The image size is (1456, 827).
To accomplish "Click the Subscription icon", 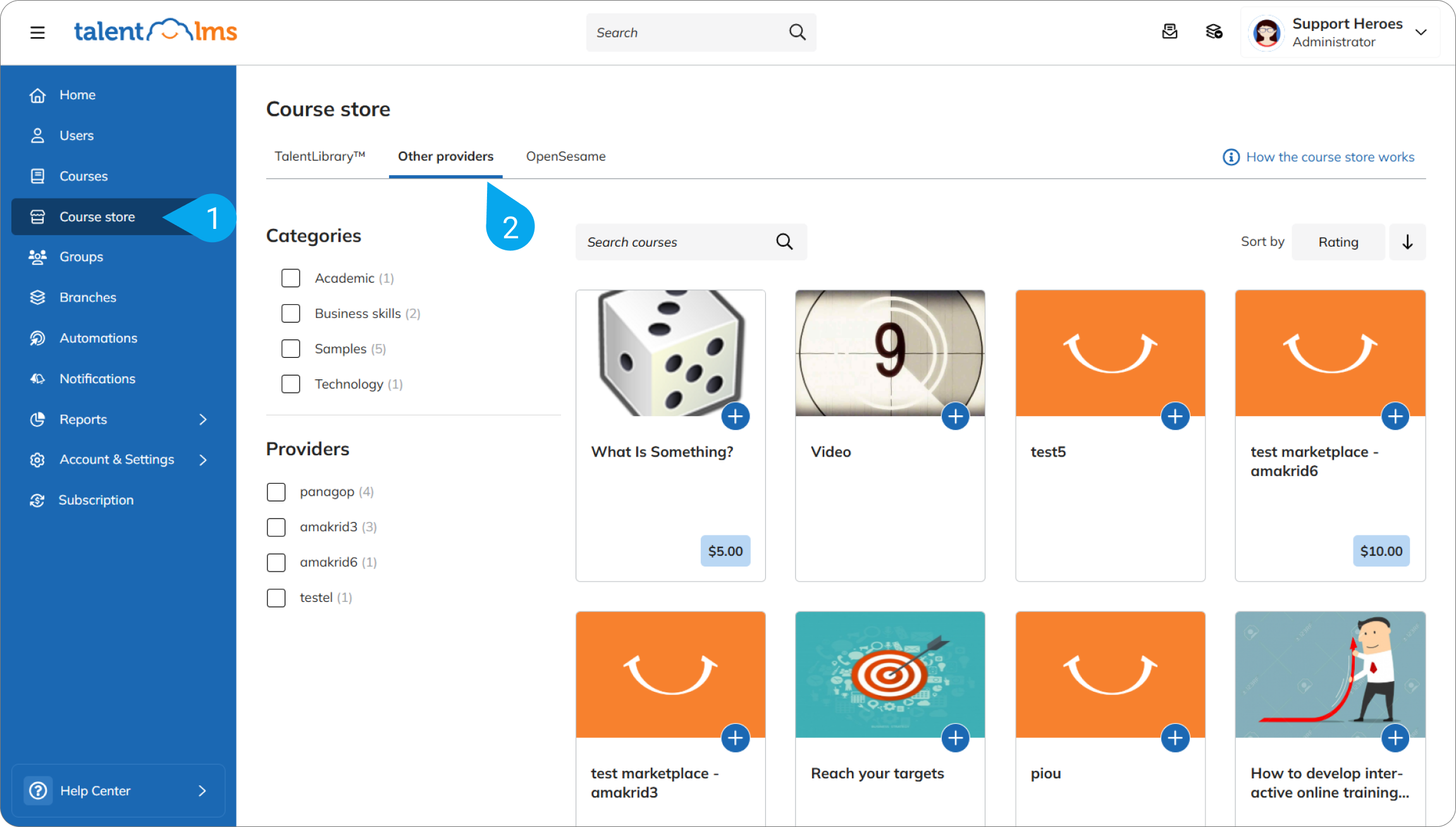I will point(37,500).
